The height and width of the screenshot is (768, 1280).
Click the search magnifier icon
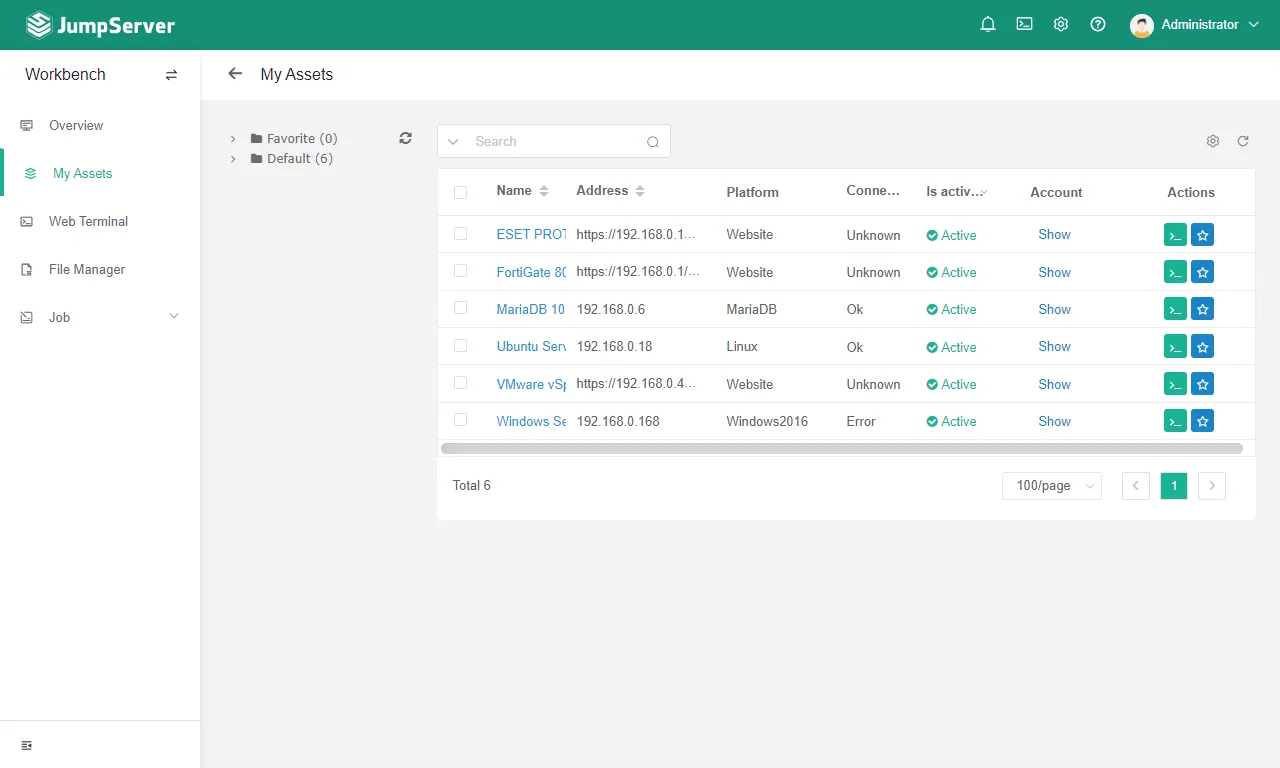coord(653,142)
